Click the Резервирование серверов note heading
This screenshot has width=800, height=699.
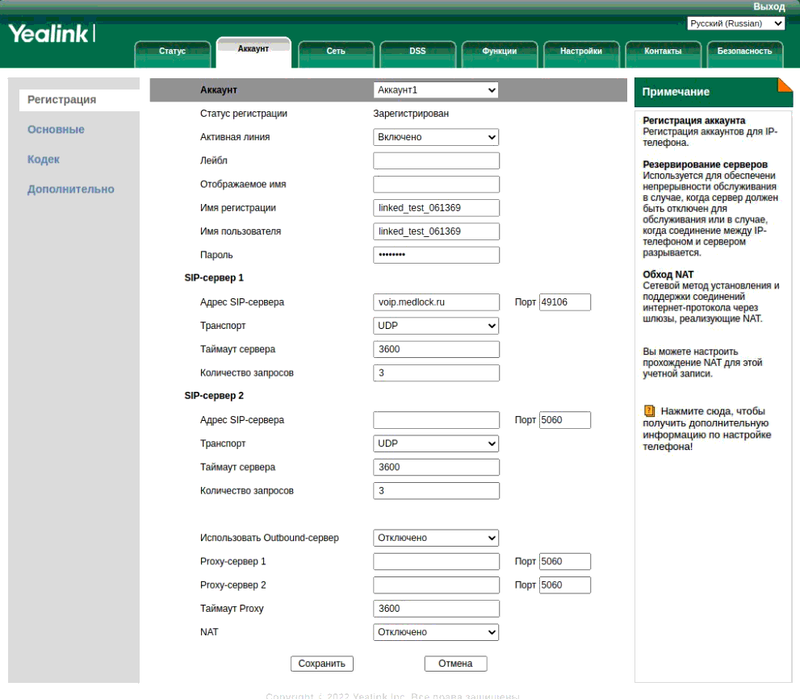click(x=705, y=164)
